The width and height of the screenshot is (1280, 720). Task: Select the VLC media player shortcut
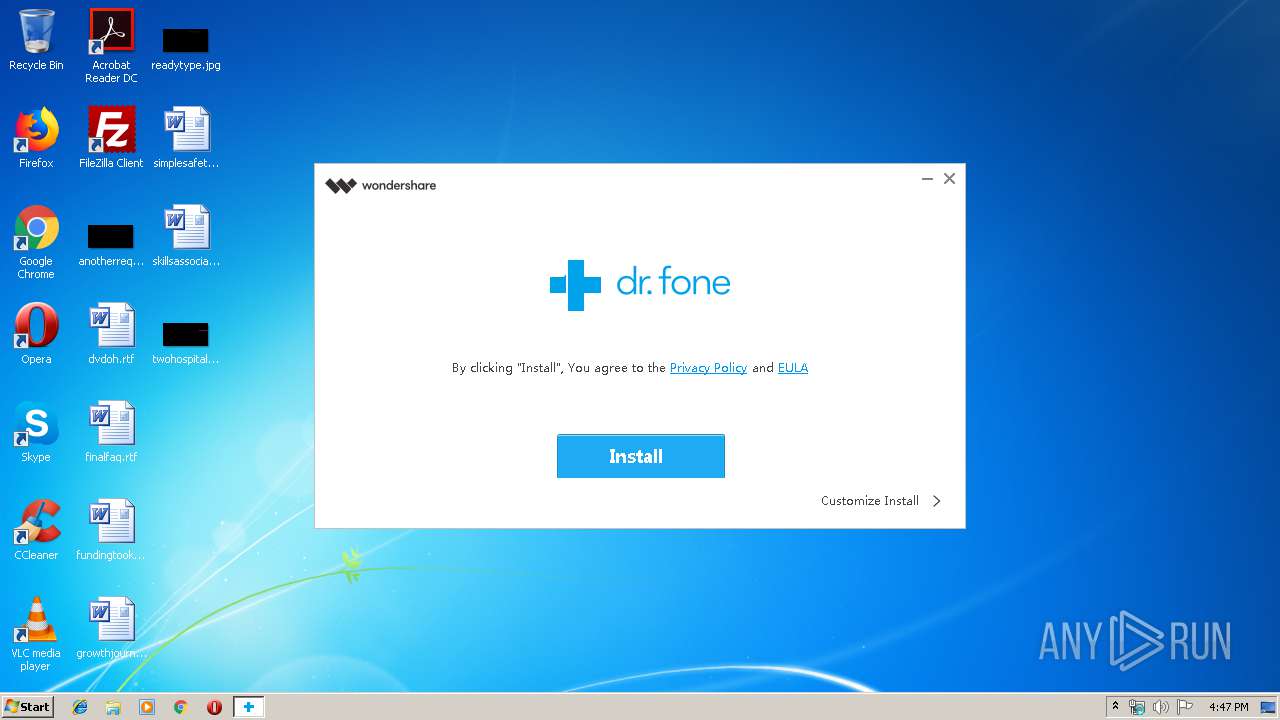(36, 634)
